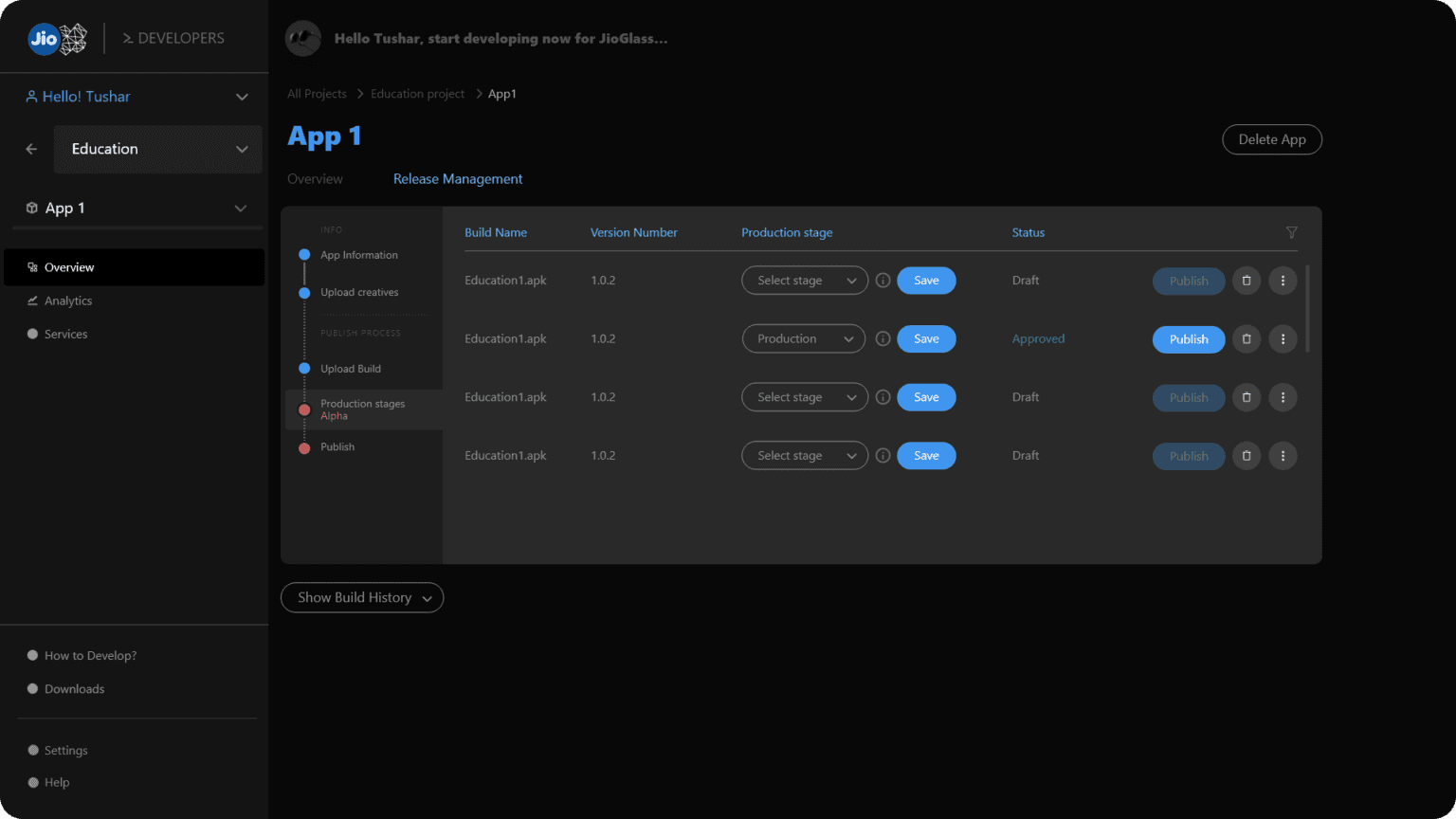Image resolution: width=1456 pixels, height=819 pixels.
Task: Click the trash icon in the first build row
Action: click(x=1247, y=281)
